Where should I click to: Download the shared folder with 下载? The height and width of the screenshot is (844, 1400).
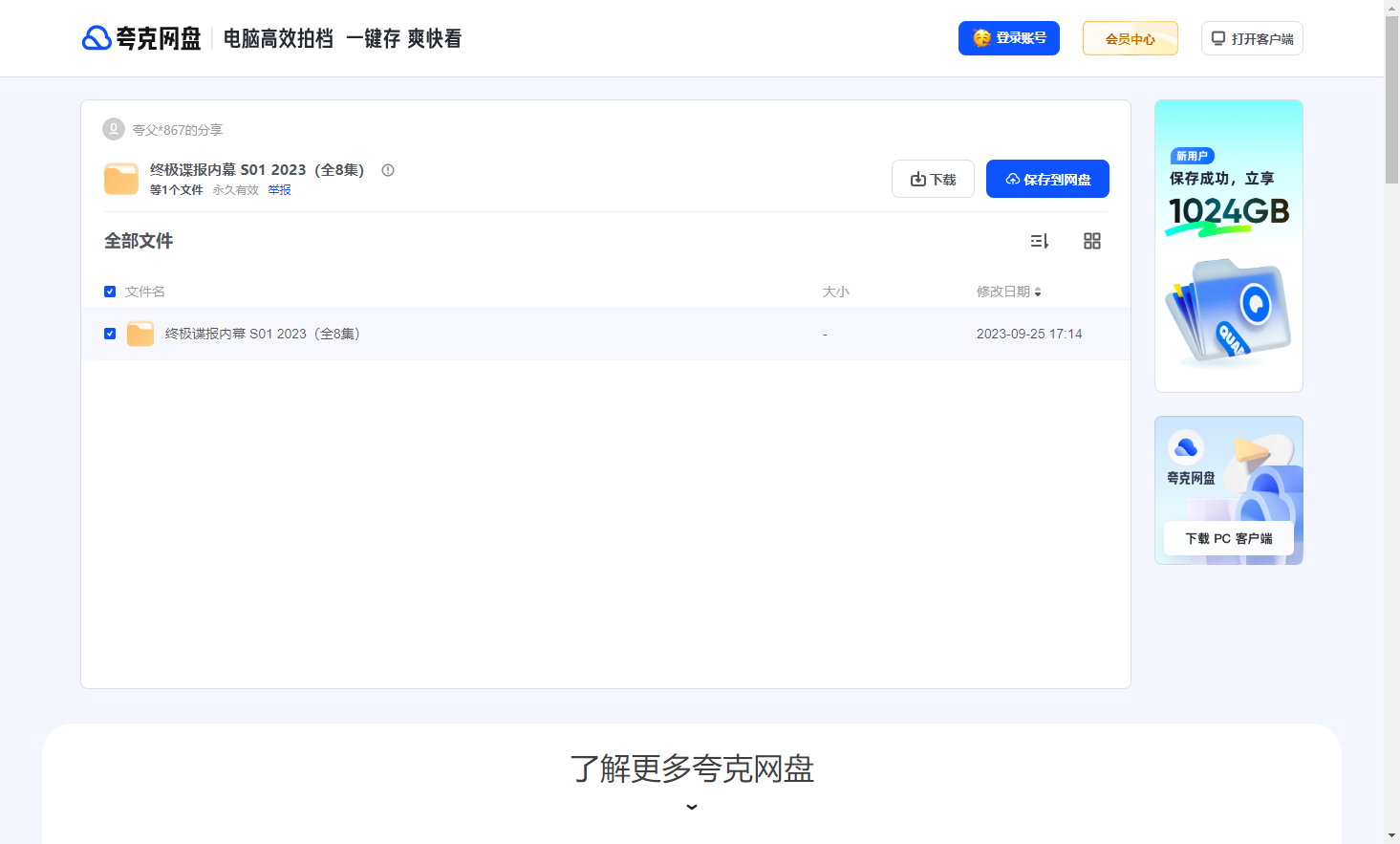[x=933, y=179]
